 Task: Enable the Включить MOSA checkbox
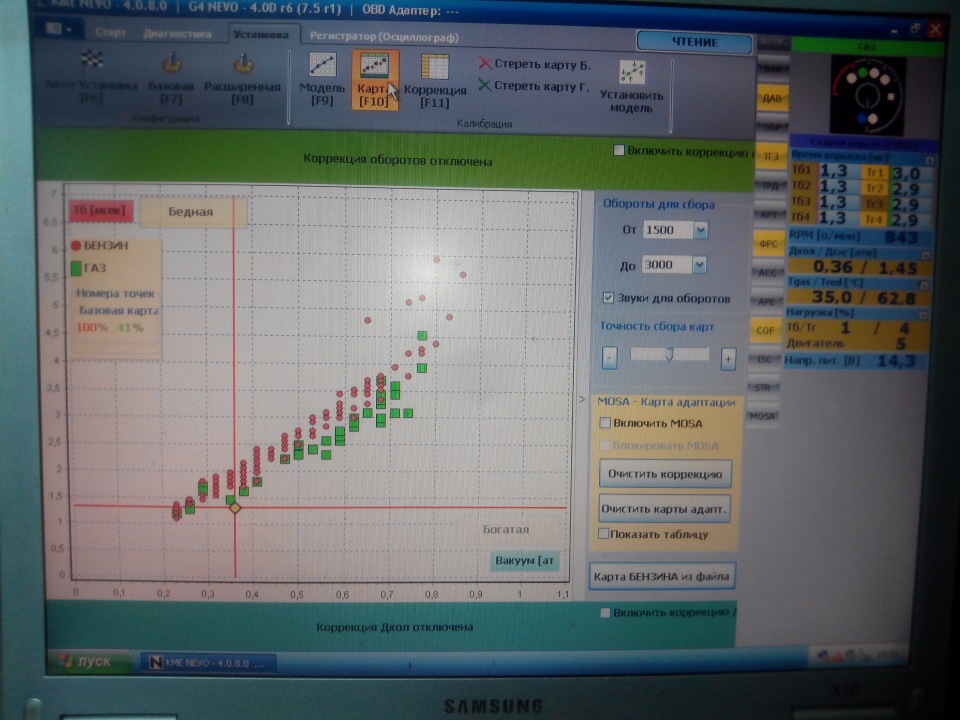[605, 423]
